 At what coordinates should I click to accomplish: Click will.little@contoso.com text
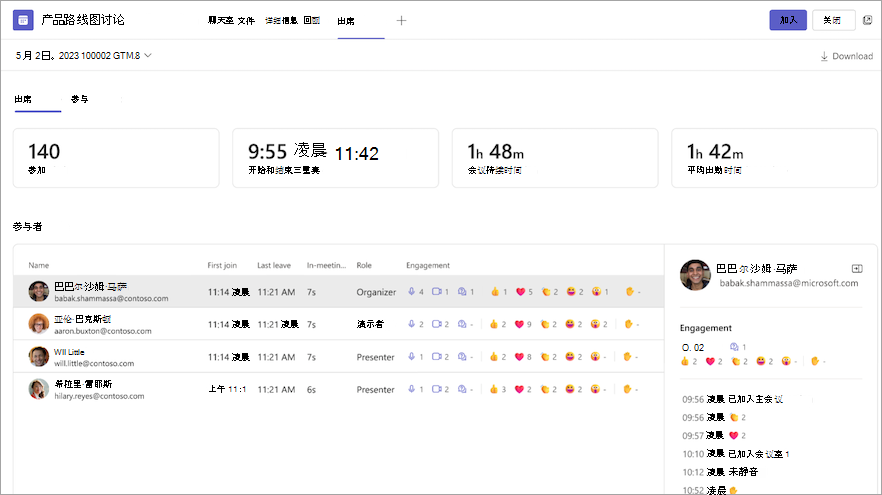[x=94, y=364]
